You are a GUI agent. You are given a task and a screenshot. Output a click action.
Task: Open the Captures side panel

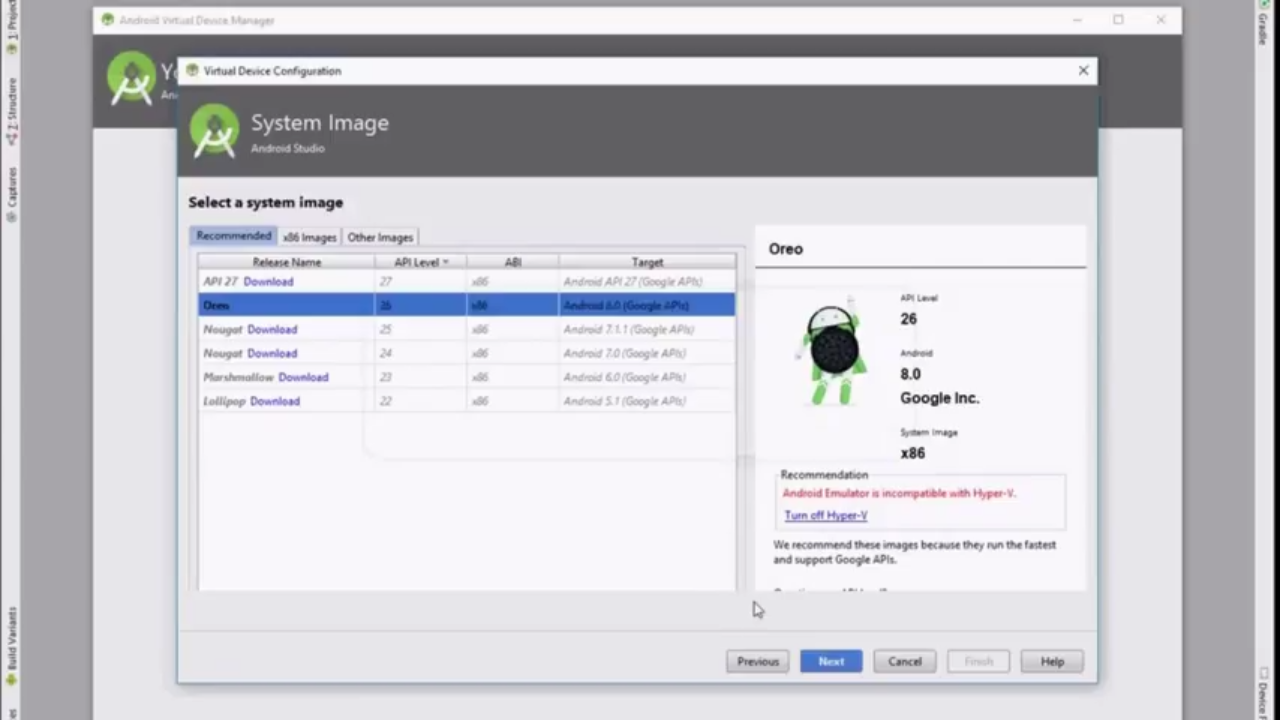point(12,194)
